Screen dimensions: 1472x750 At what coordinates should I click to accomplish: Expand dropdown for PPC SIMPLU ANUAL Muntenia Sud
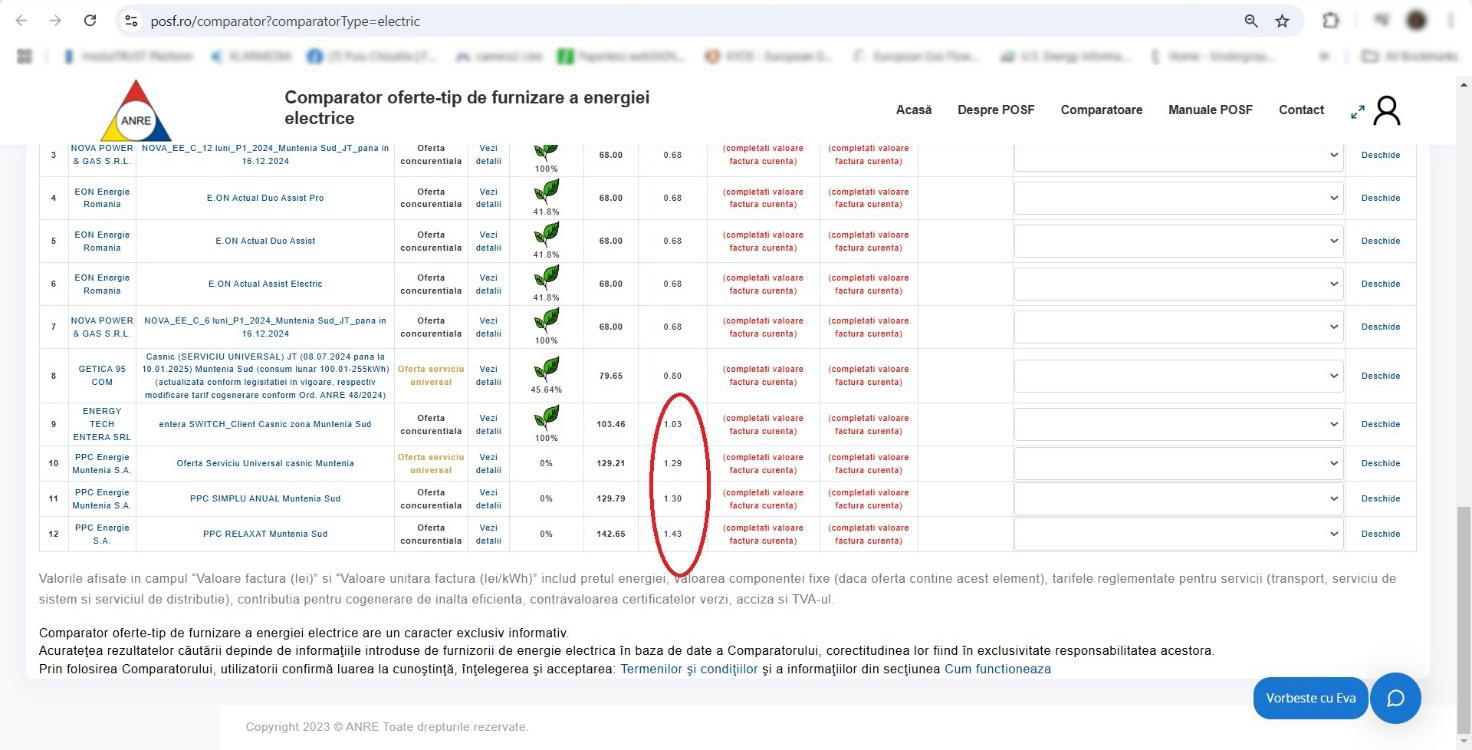[x=1178, y=498]
